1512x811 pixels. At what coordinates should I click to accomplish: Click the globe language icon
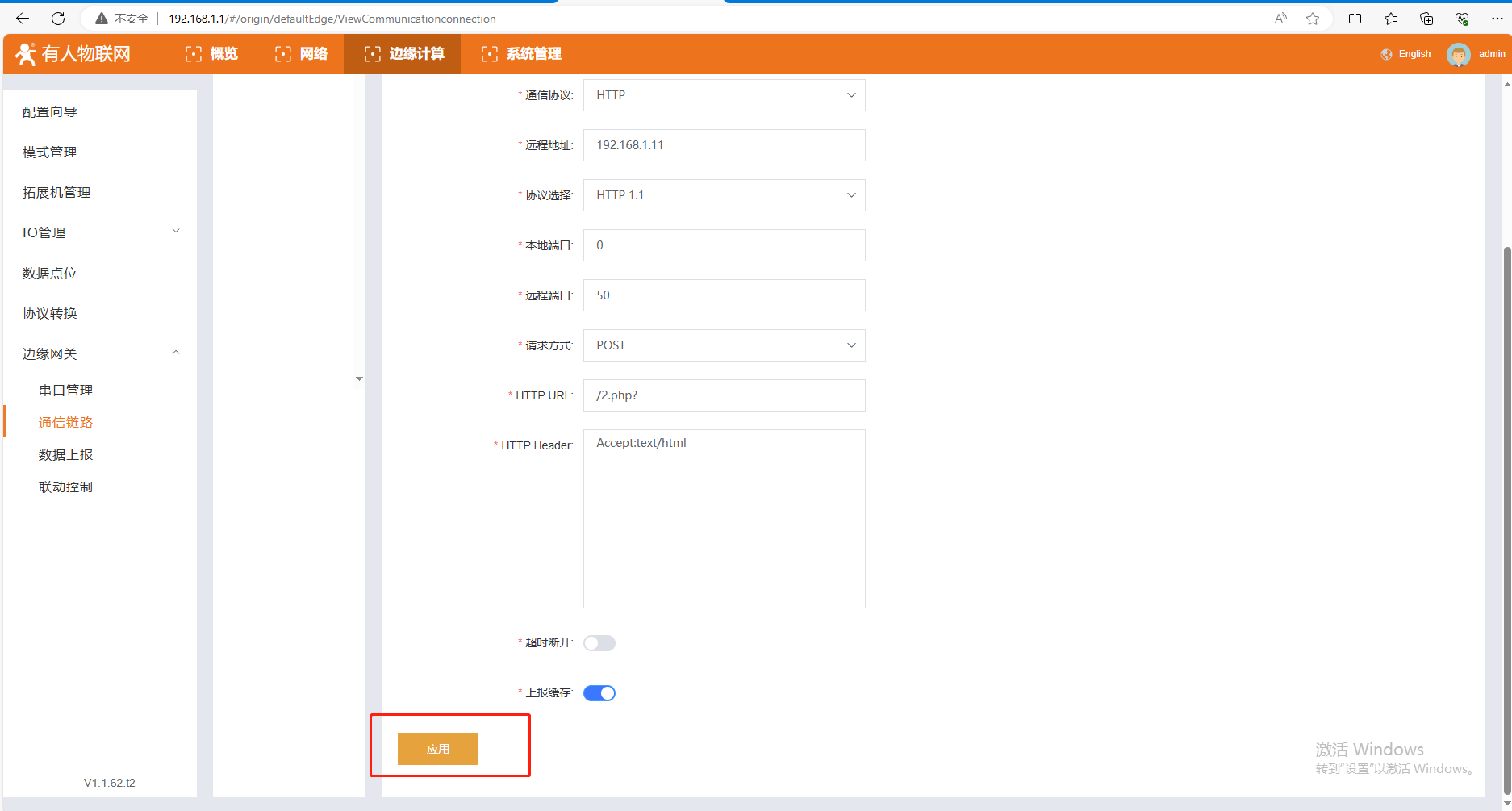[1386, 54]
